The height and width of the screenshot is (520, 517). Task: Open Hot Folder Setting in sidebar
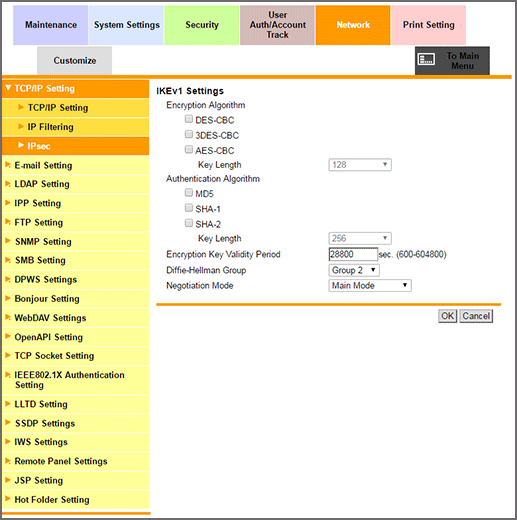tap(75, 500)
